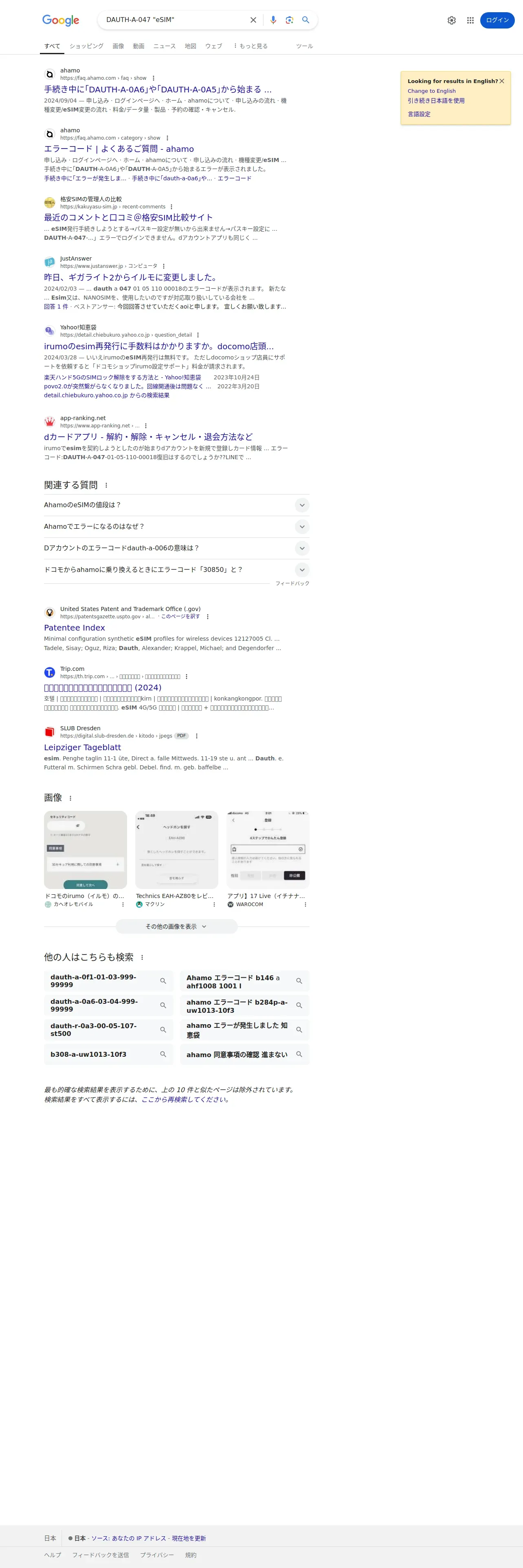Open three-dot menu for ahamo category result
Viewport: 523px width, 1568px height.
click(167, 138)
